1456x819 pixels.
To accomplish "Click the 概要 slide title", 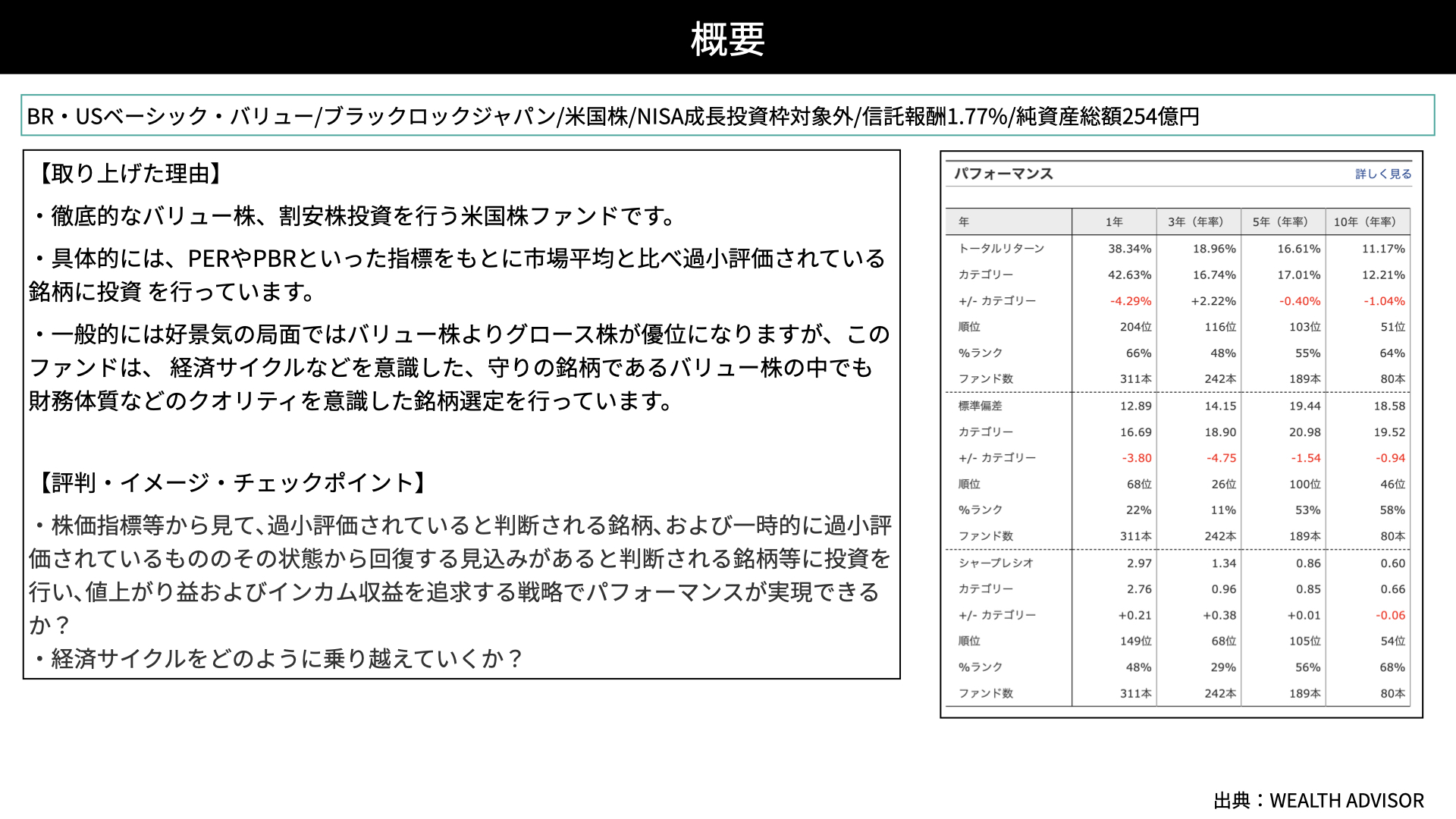I will 727,39.
